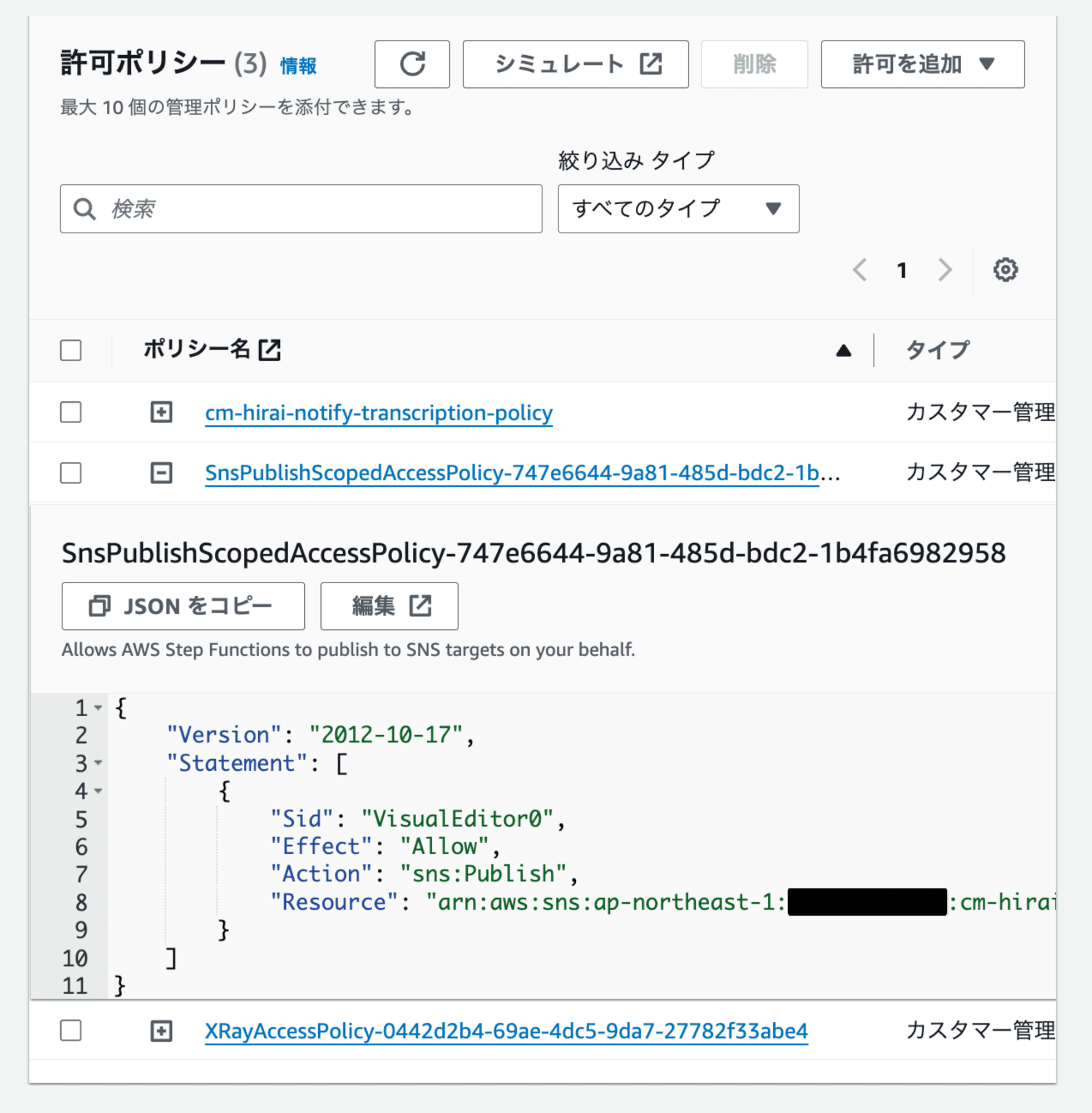Click the Resource ARN line in JSON
This screenshot has height=1113, width=1092.
coord(663,902)
